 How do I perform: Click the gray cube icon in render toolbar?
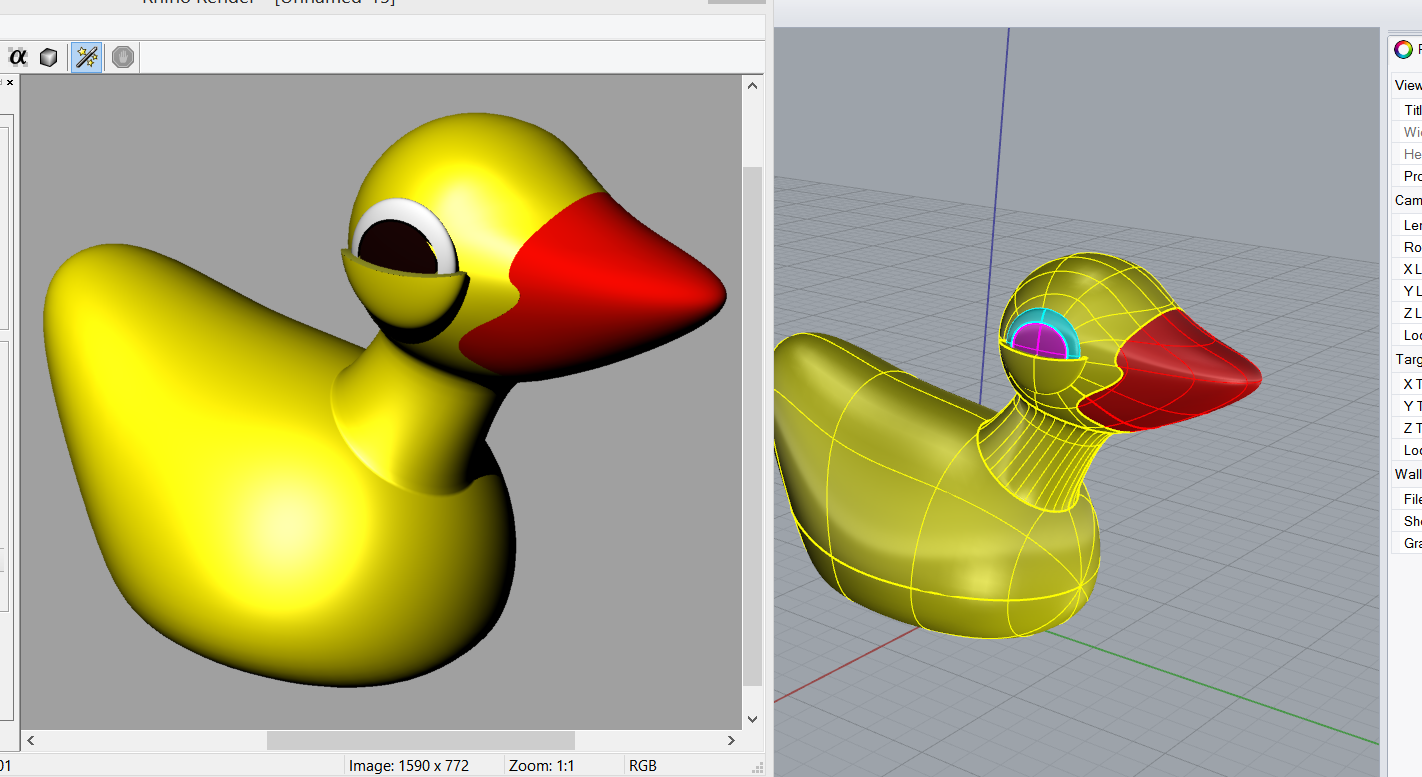click(x=48, y=57)
